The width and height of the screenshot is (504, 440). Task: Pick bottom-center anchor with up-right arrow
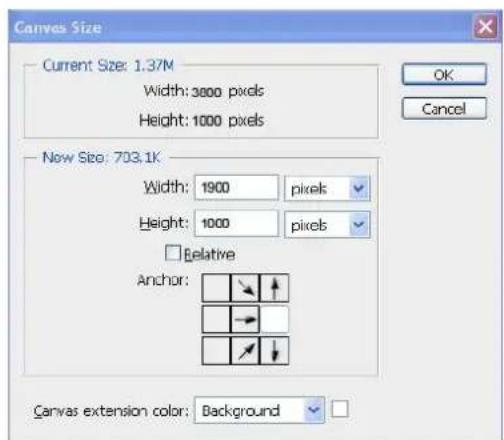click(245, 351)
